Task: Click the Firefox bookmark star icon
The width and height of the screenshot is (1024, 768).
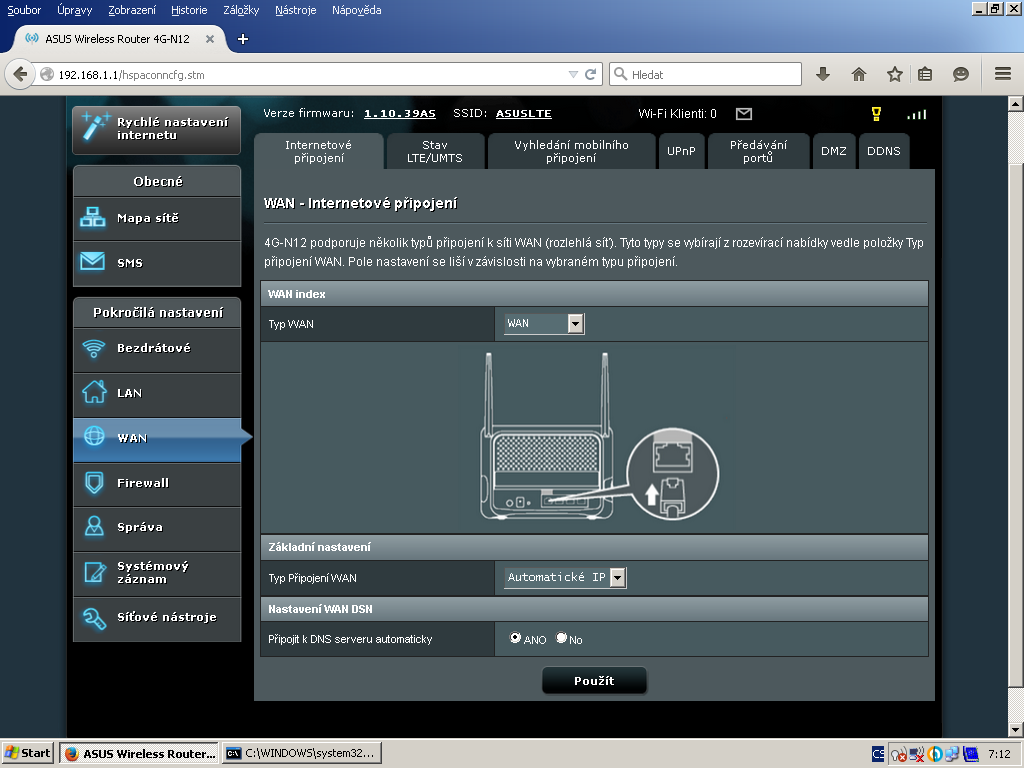Action: click(x=894, y=74)
